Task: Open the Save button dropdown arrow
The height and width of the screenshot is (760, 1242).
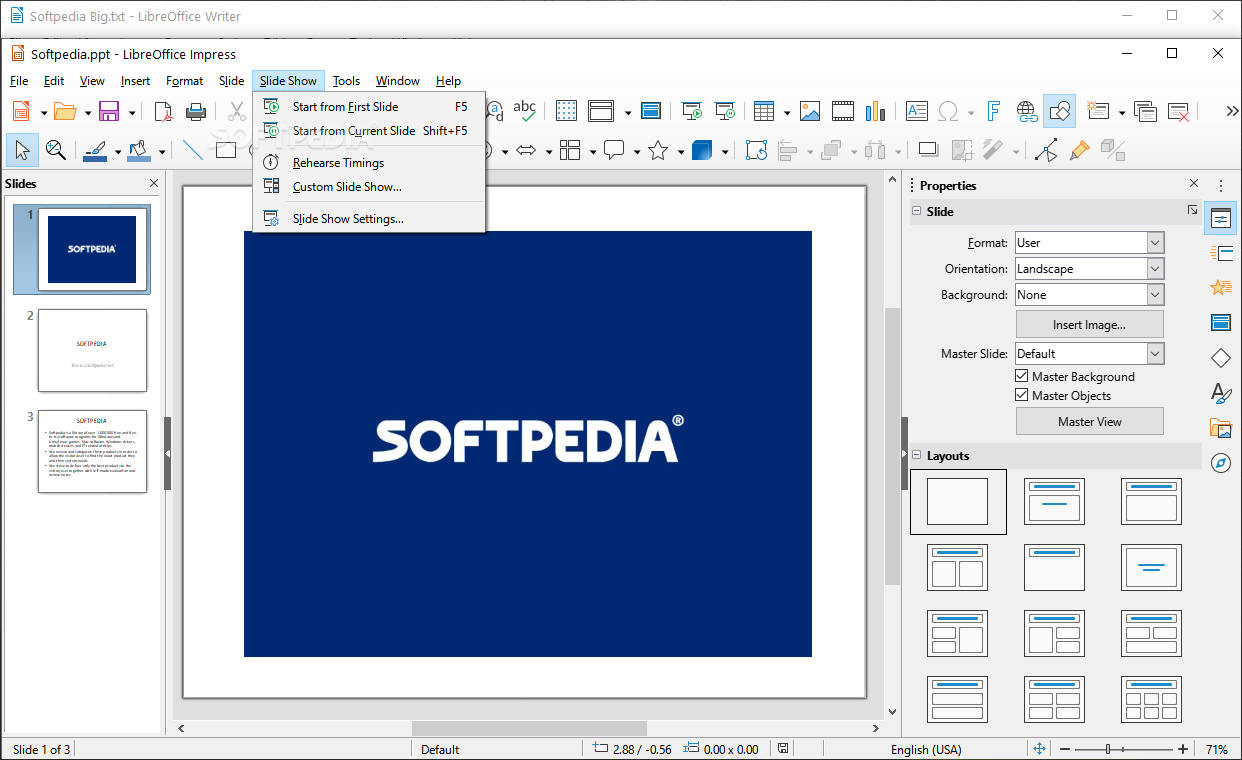Action: tap(131, 112)
